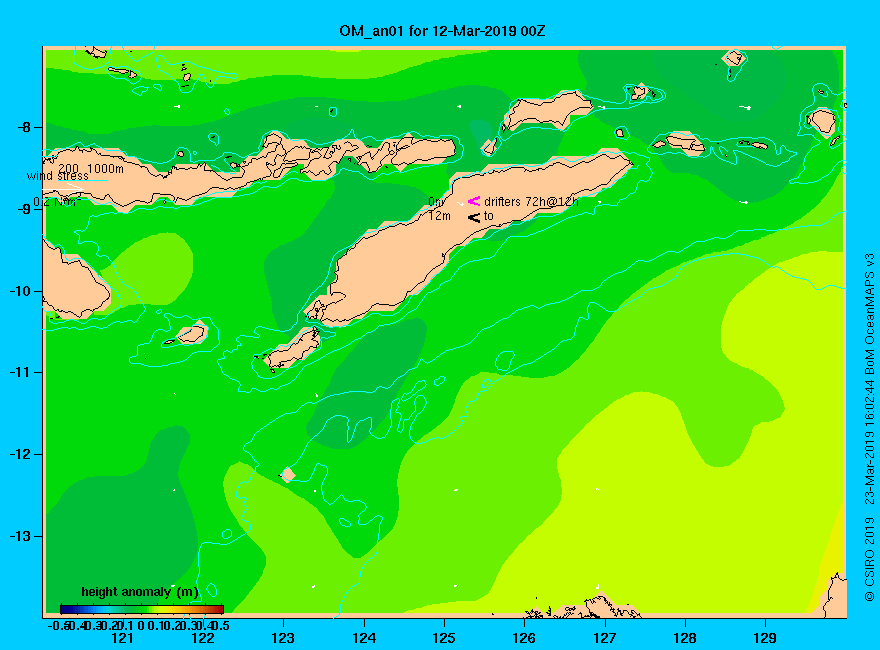Click the longitude label '121'
Screen dimensions: 880x650
pyautogui.click(x=122, y=638)
